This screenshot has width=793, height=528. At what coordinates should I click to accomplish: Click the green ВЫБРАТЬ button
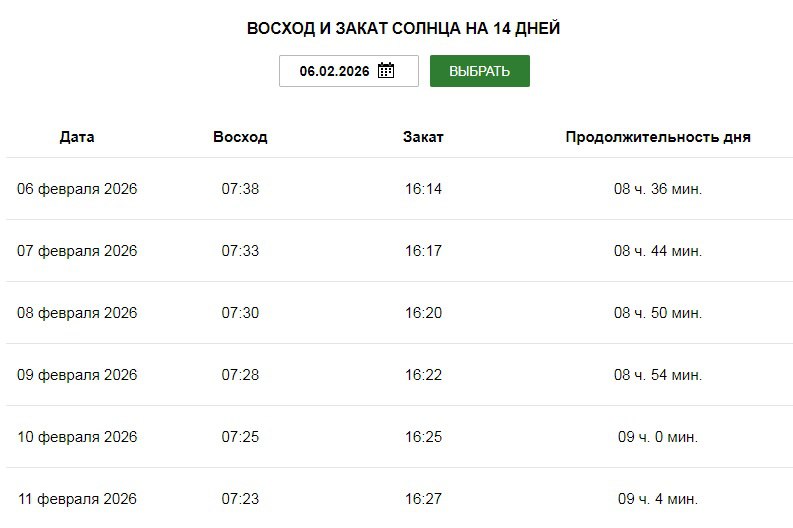pyautogui.click(x=479, y=71)
